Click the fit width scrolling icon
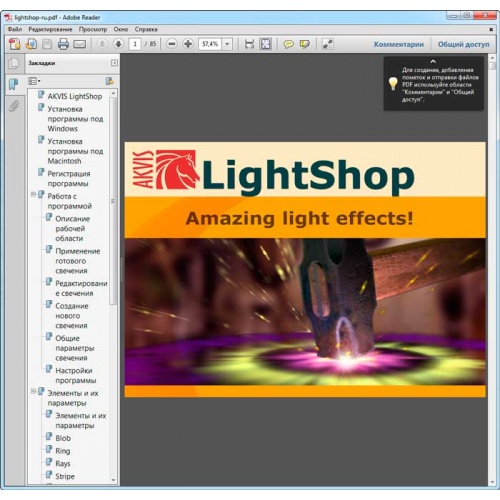The height and width of the screenshot is (500, 500). [x=249, y=44]
